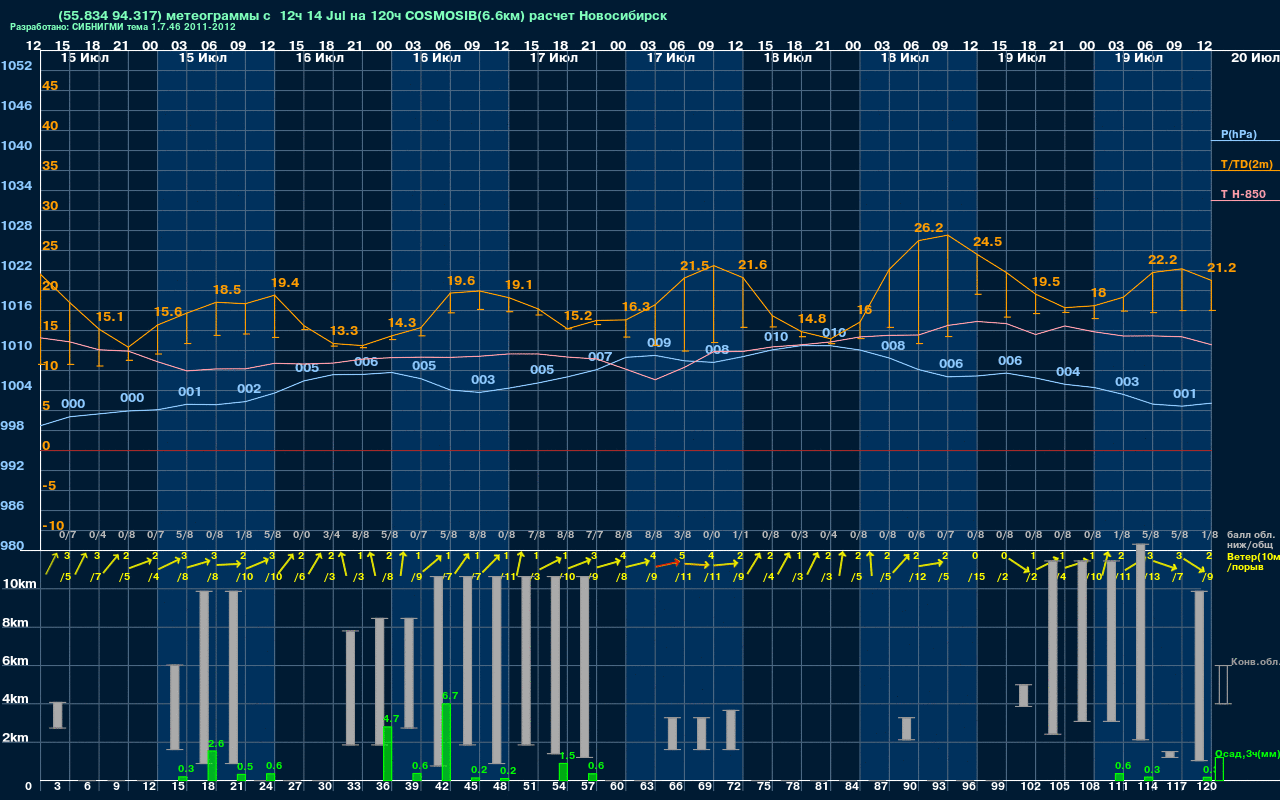The image size is (1280, 800).
Task: Click temperature axis label 35
Action: tap(50, 166)
